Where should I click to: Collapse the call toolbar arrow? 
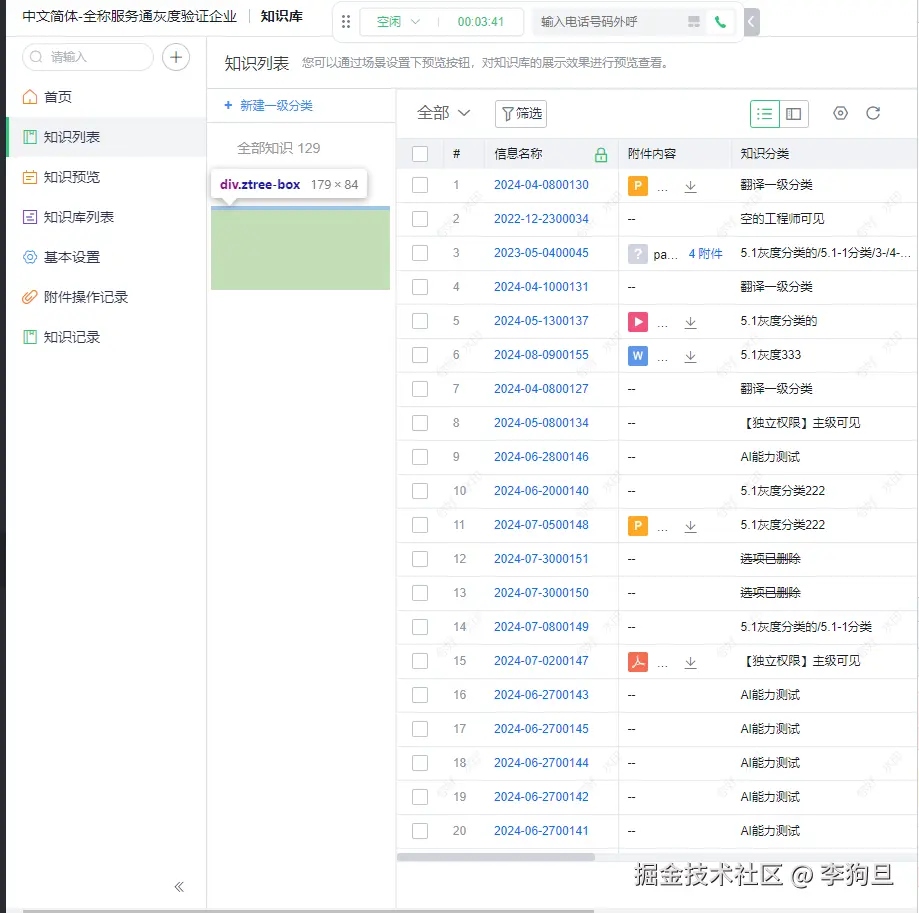(x=751, y=22)
